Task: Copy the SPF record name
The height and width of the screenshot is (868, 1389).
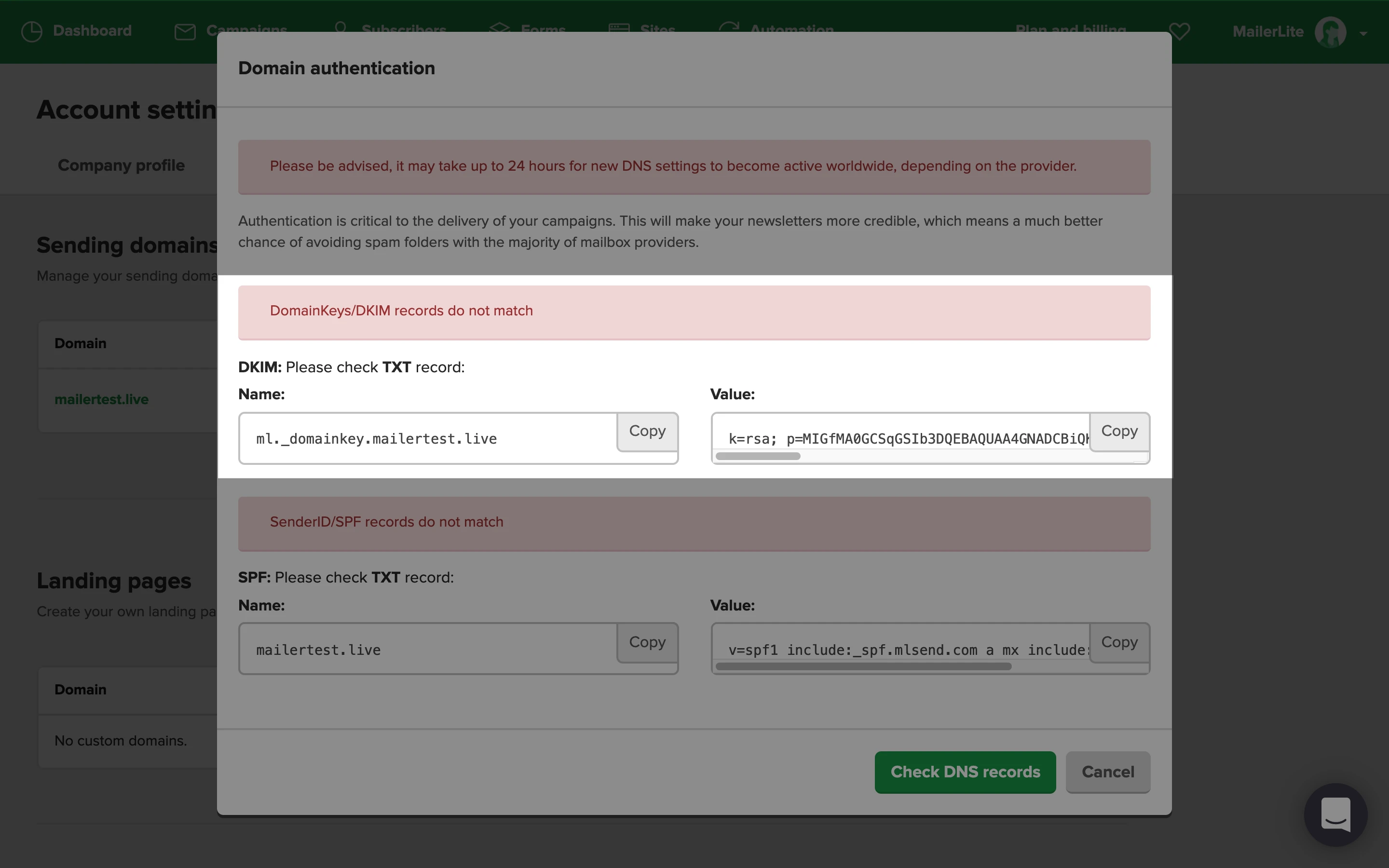Action: pos(647,642)
